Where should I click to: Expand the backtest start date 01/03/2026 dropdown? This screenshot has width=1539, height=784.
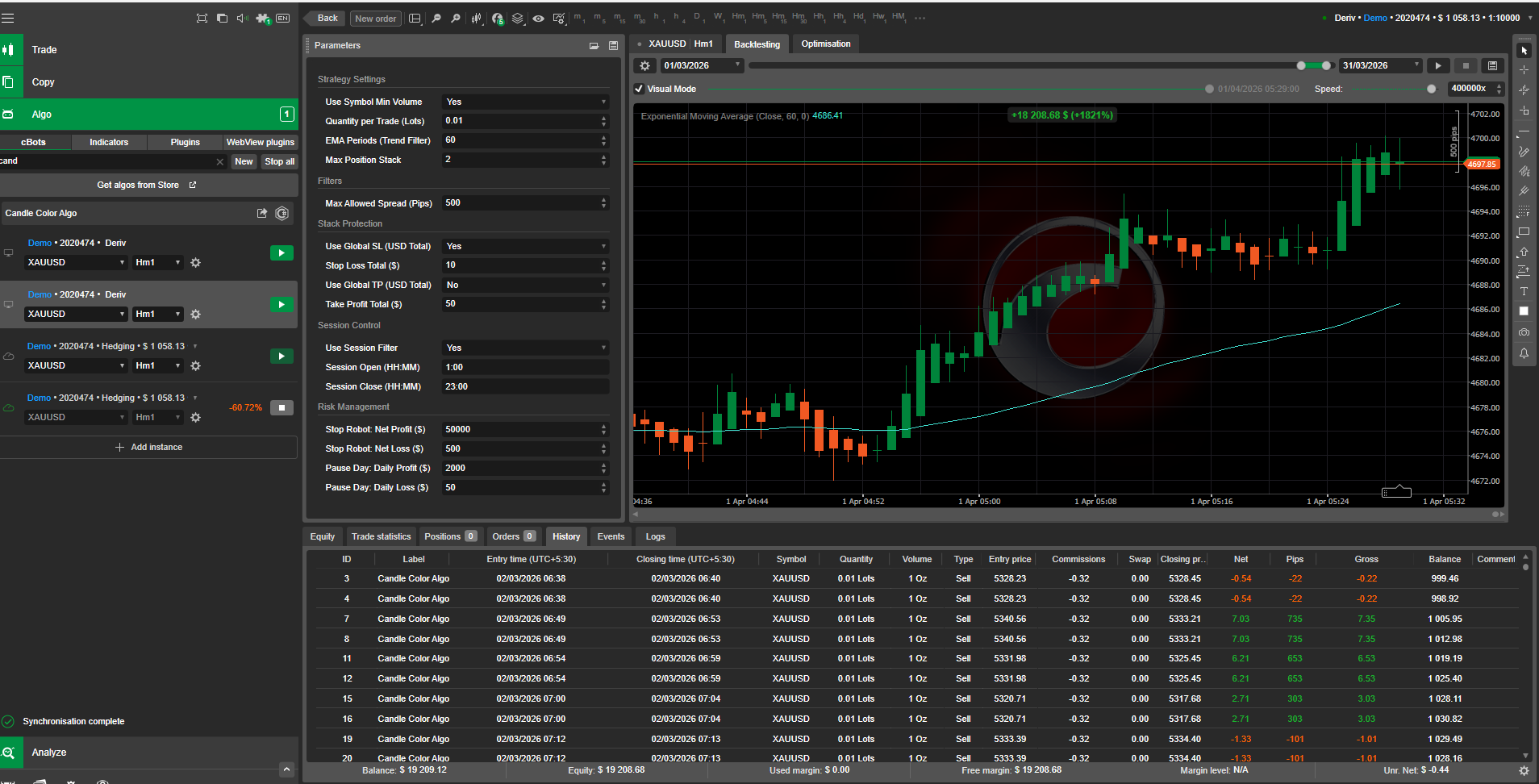pyautogui.click(x=737, y=65)
